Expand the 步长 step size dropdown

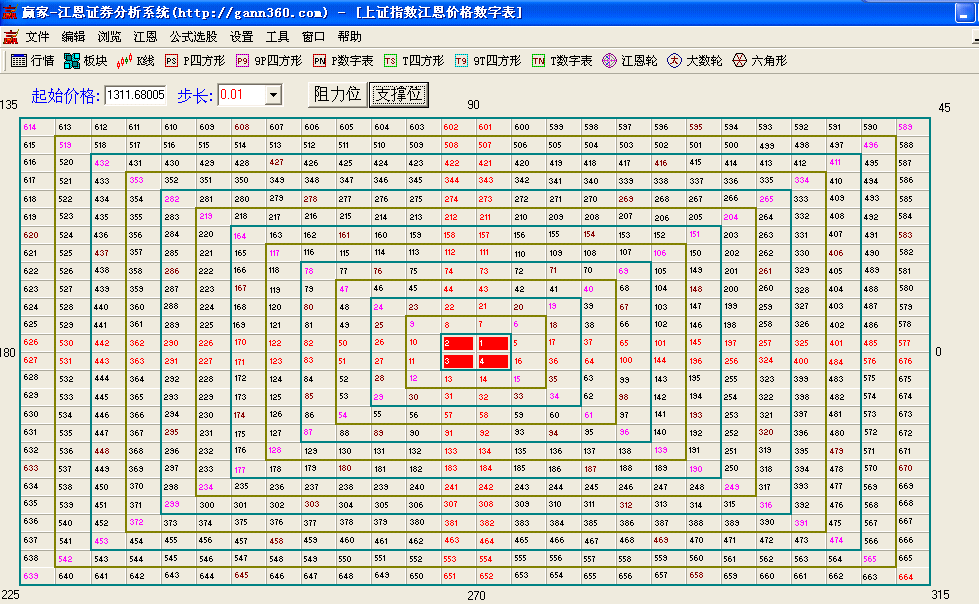point(273,95)
